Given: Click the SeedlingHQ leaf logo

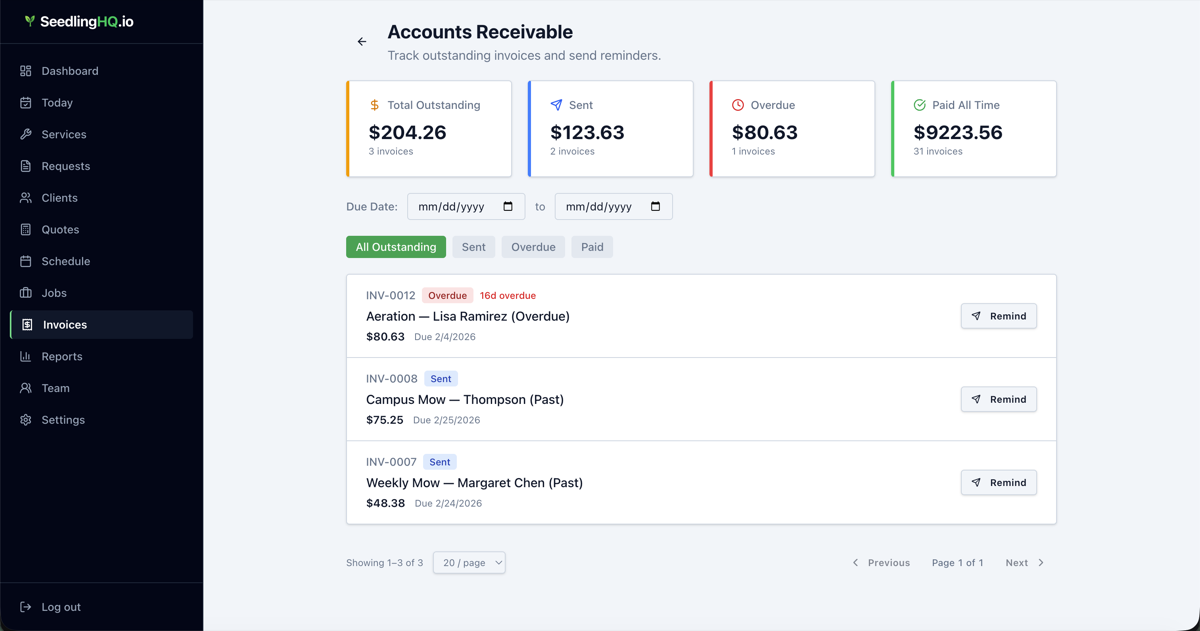Looking at the screenshot, I should tap(28, 20).
